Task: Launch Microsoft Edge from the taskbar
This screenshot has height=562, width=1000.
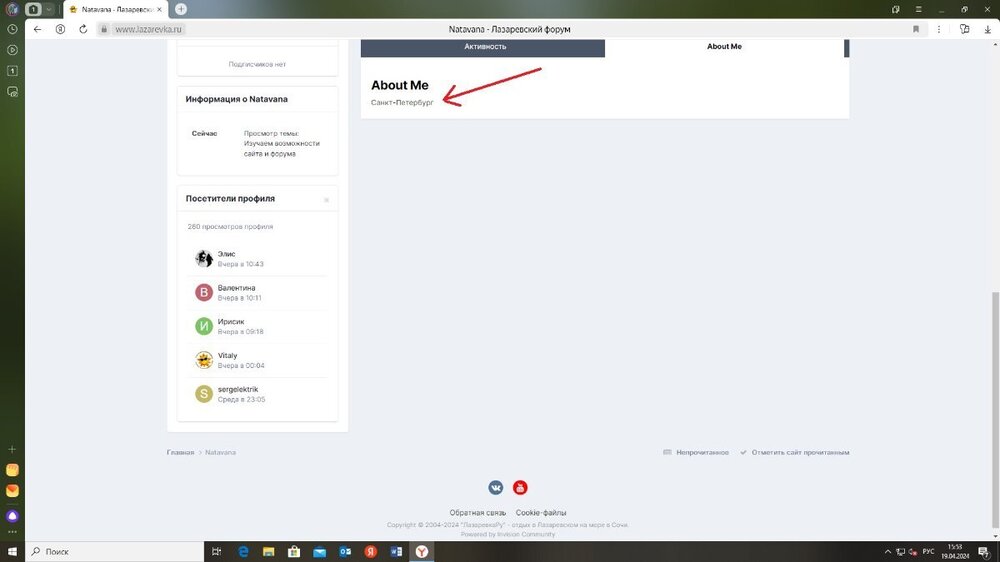Action: (x=243, y=551)
